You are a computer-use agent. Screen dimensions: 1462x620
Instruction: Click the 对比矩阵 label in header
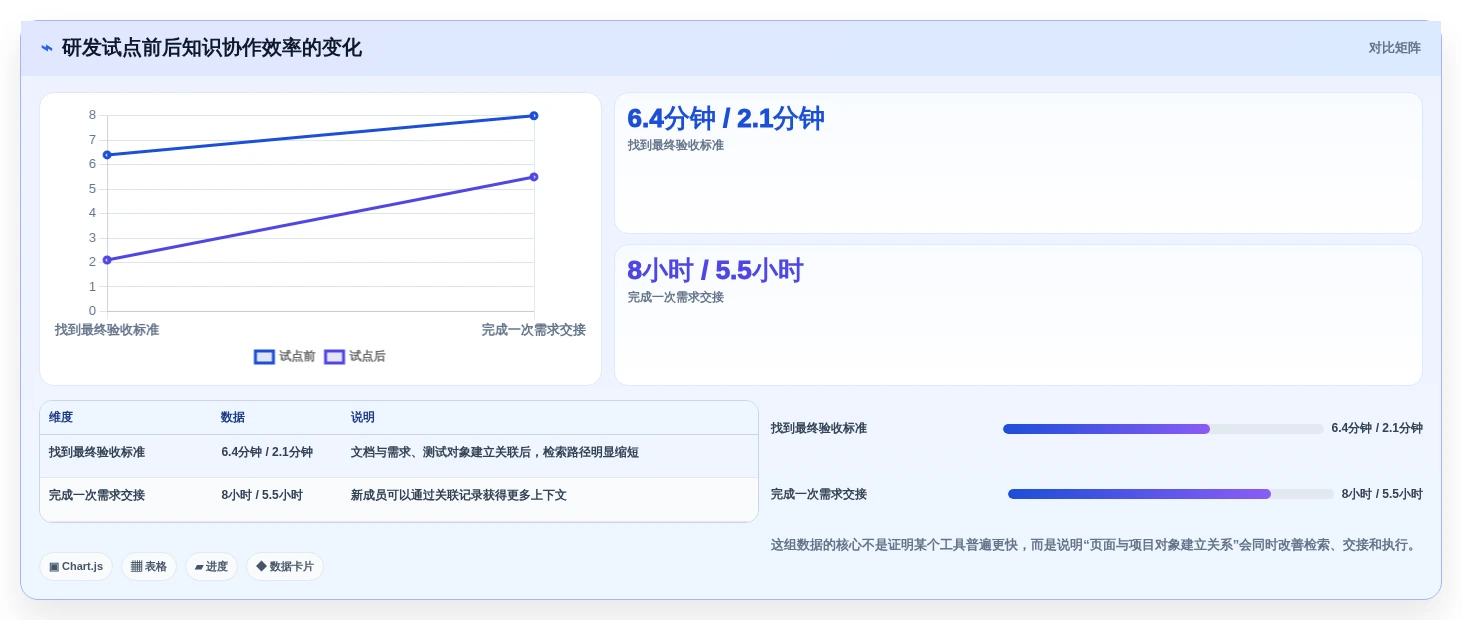point(1394,48)
